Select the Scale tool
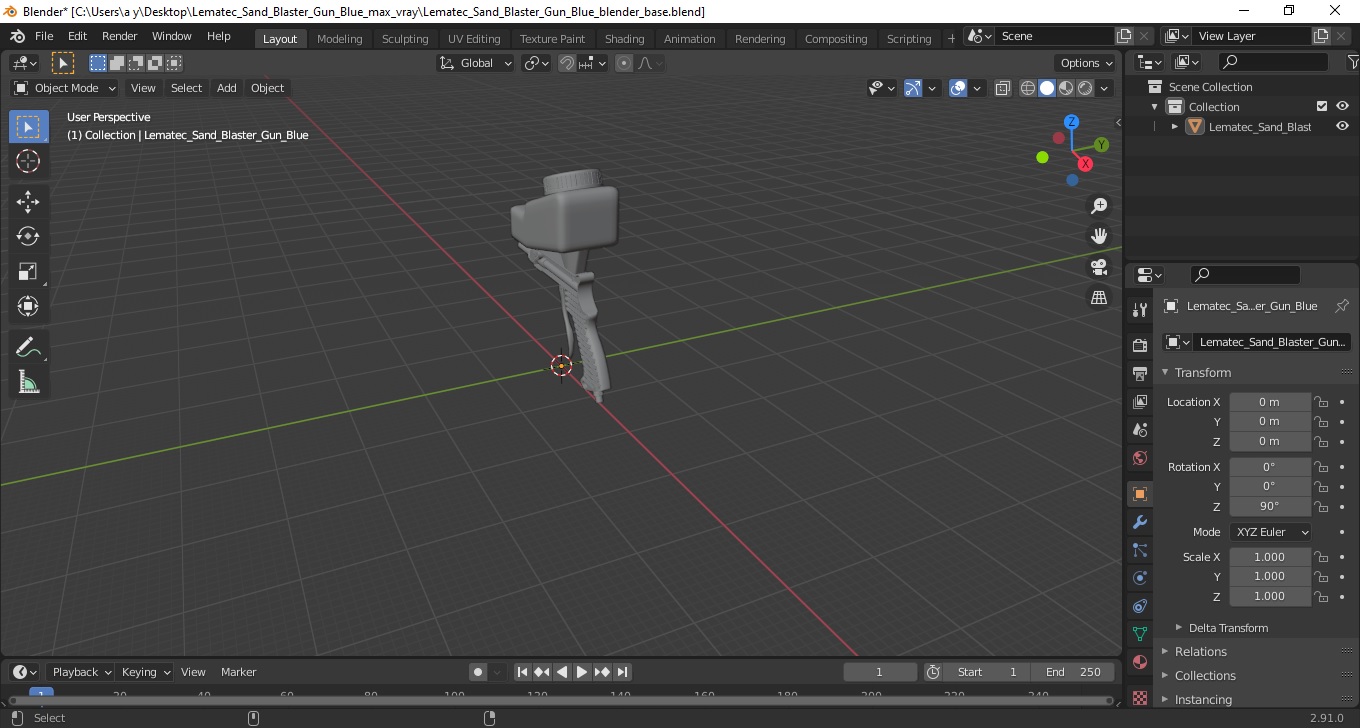This screenshot has width=1360, height=728. 28,271
